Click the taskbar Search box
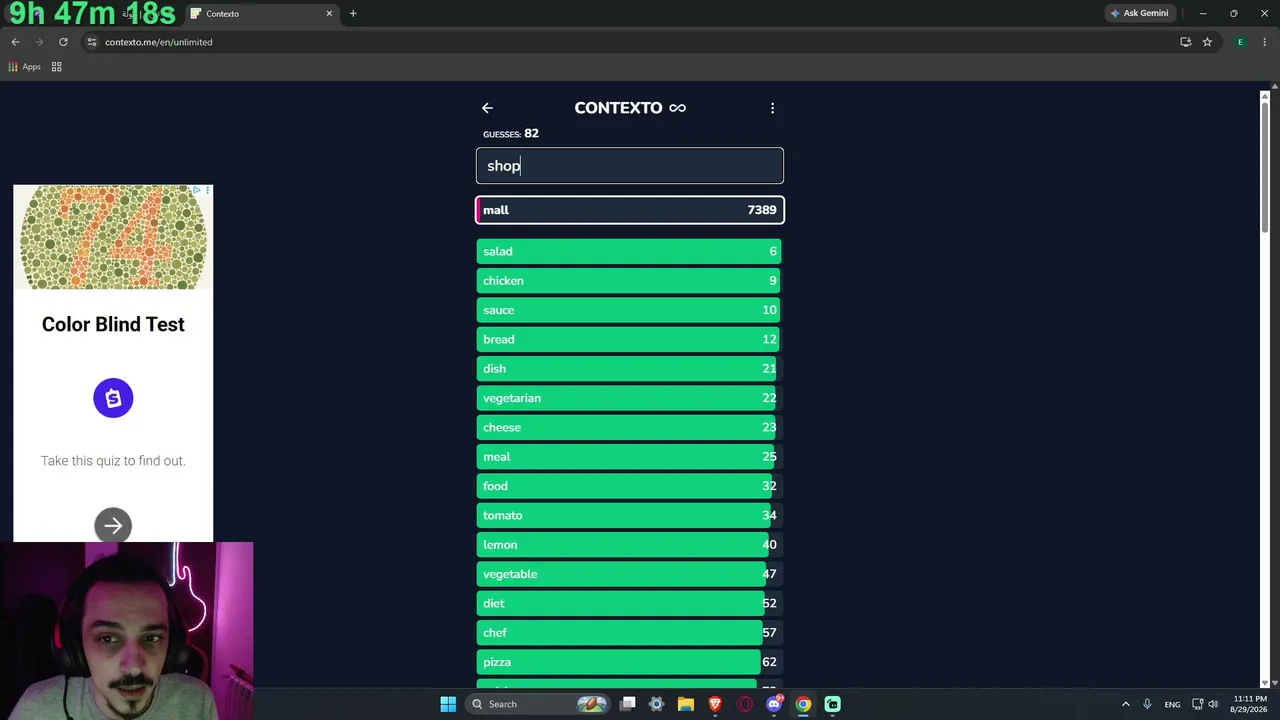1280x720 pixels. click(540, 704)
